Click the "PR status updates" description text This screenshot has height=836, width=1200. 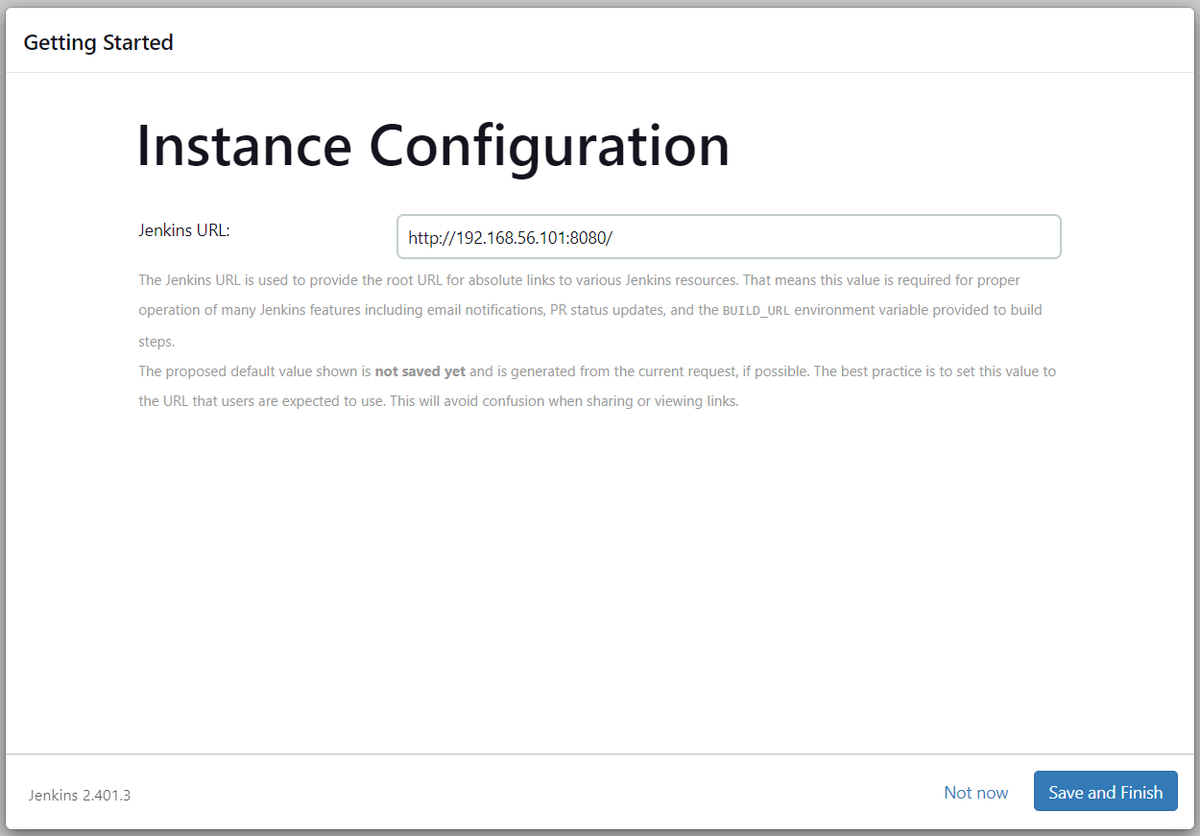[x=608, y=310]
